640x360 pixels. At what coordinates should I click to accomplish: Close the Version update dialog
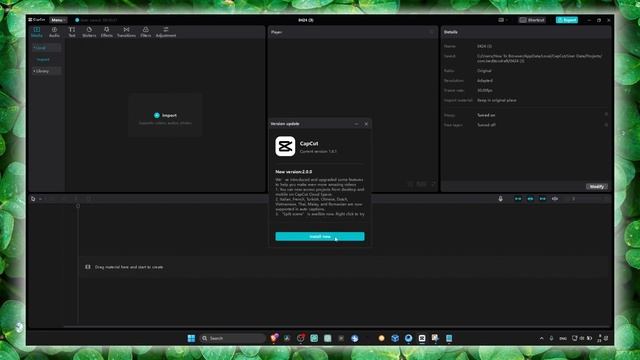tap(366, 124)
